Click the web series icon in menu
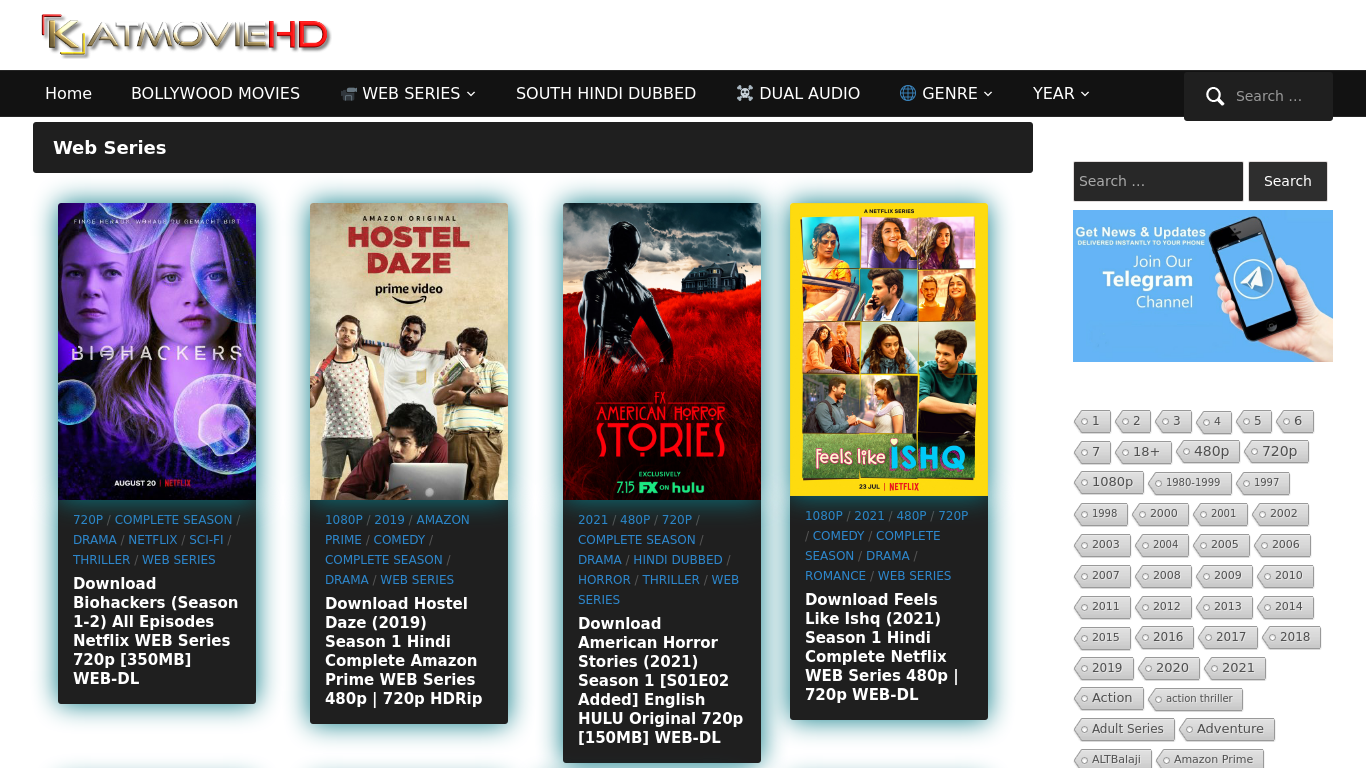1366x768 pixels. (x=348, y=94)
